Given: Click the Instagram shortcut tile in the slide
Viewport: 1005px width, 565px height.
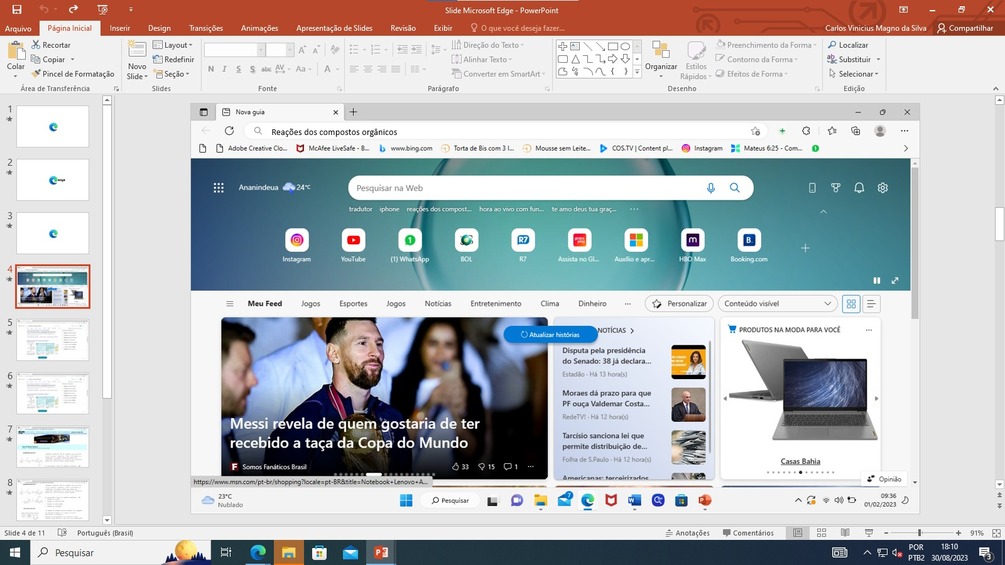Looking at the screenshot, I should pos(297,245).
